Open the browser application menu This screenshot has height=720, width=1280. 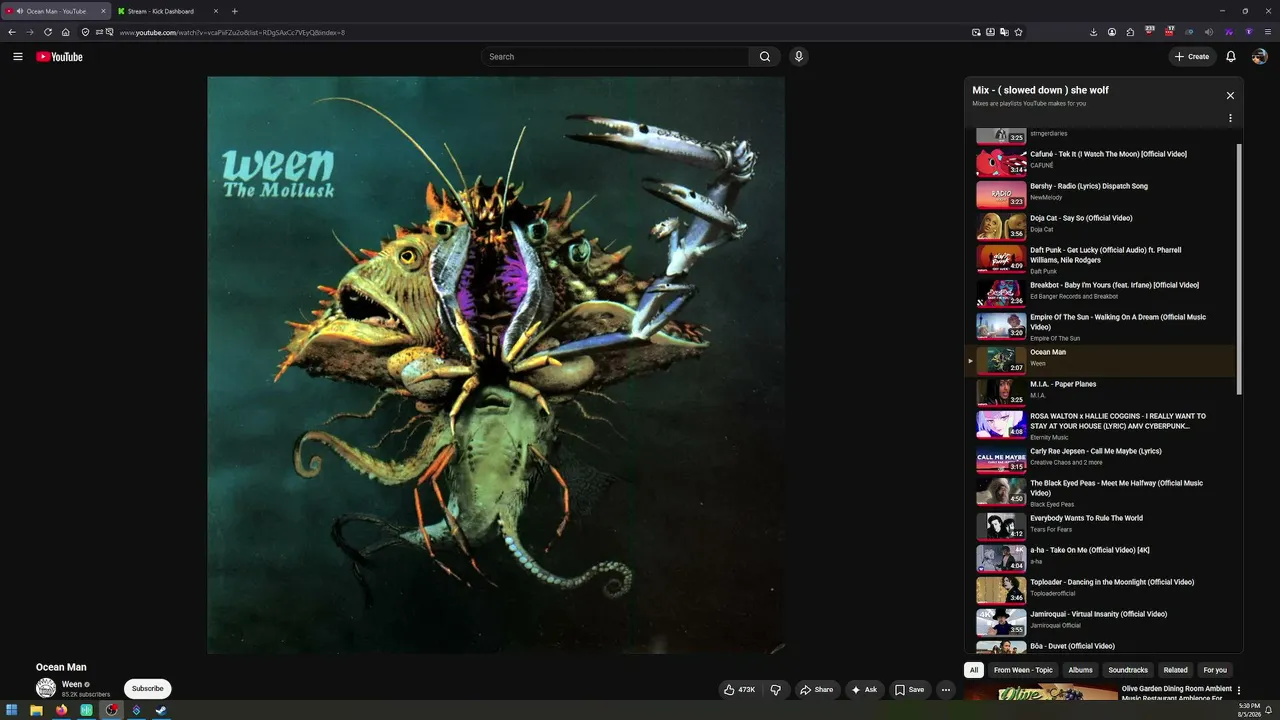pyautogui.click(x=1268, y=32)
